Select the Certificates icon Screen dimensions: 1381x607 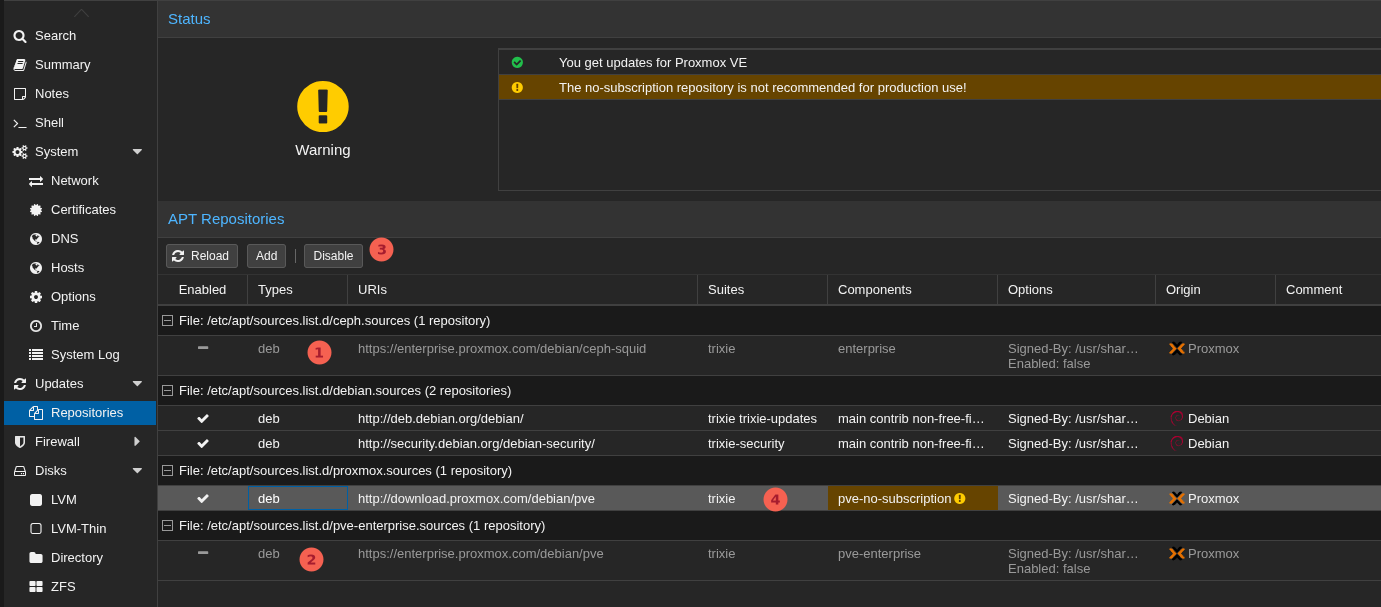34,209
